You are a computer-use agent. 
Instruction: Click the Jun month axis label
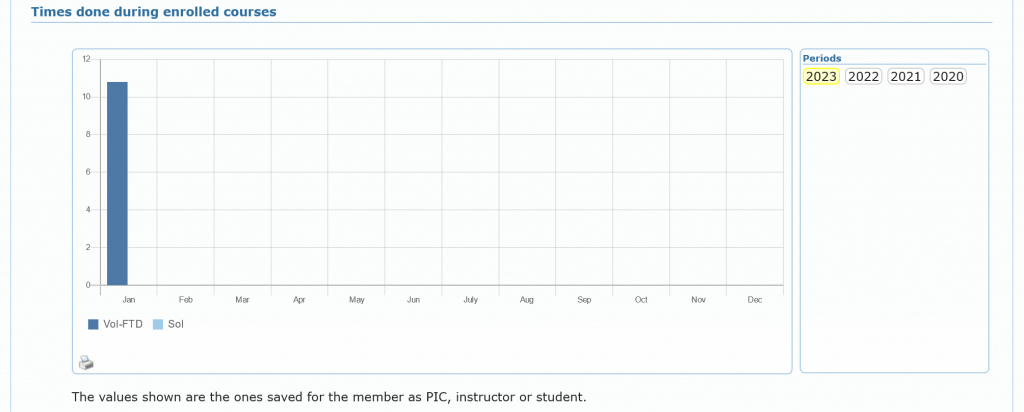click(x=413, y=300)
